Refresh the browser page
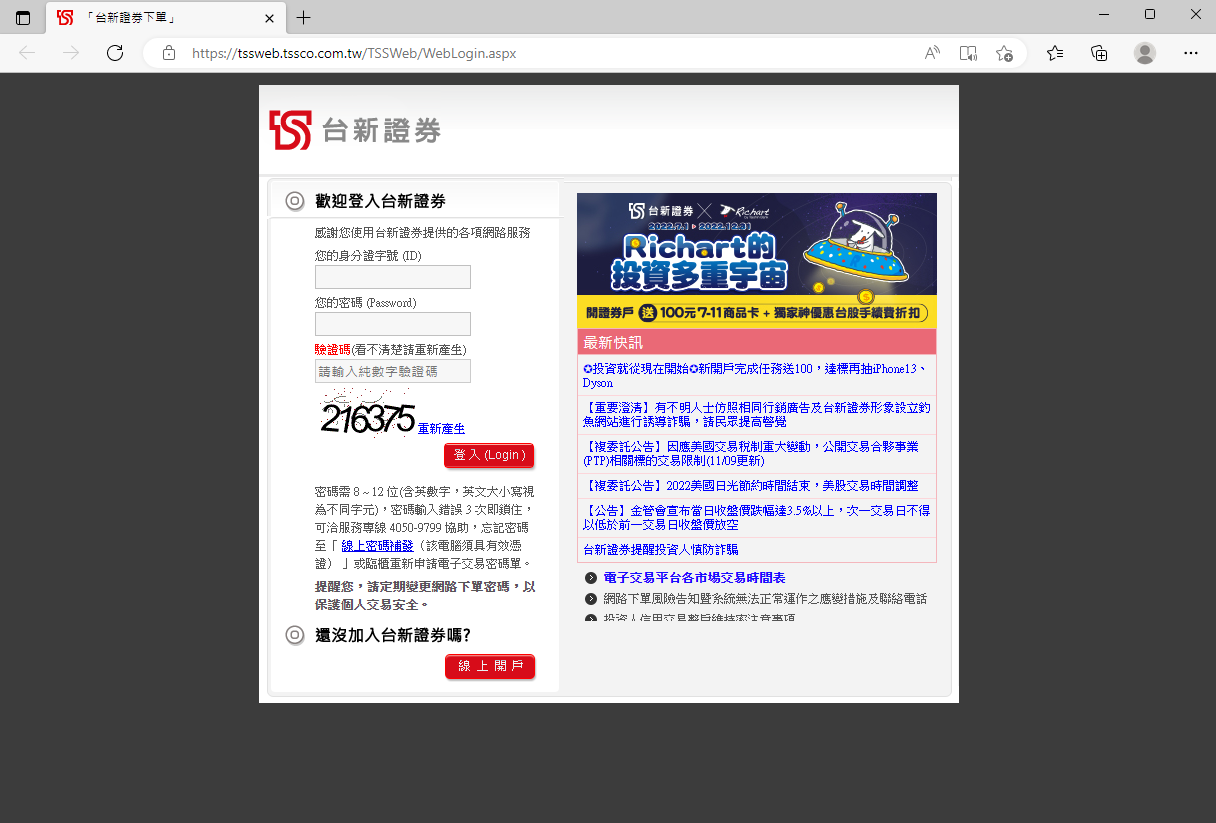 (115, 53)
